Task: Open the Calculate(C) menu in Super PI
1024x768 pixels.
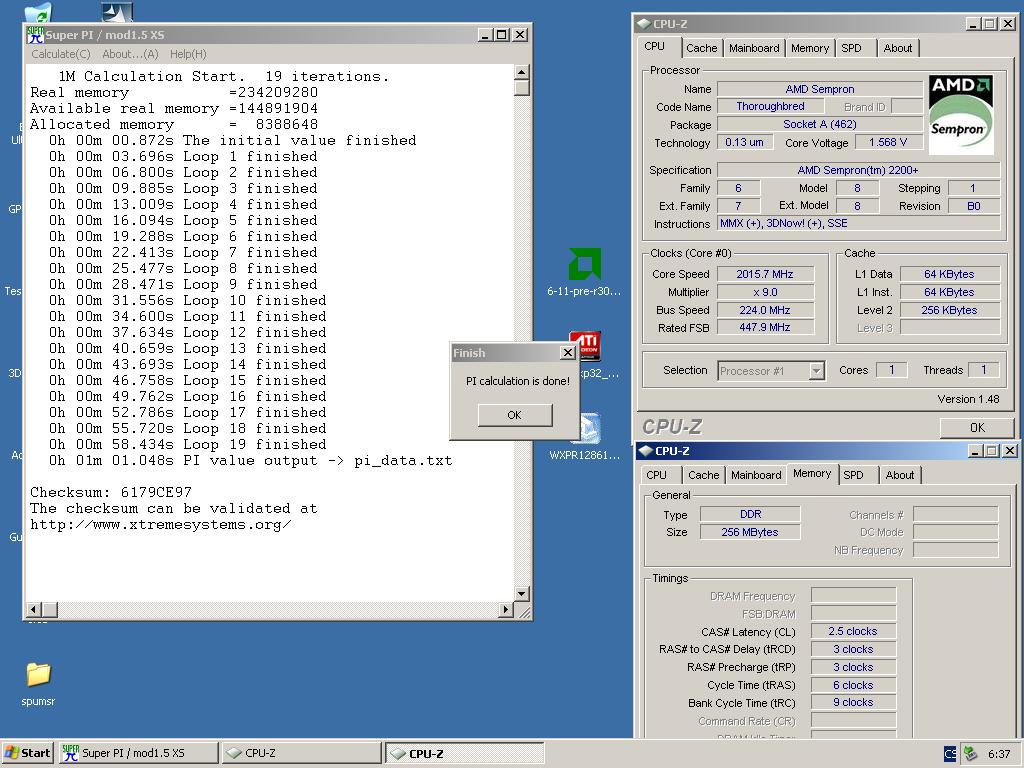Action: [x=61, y=54]
